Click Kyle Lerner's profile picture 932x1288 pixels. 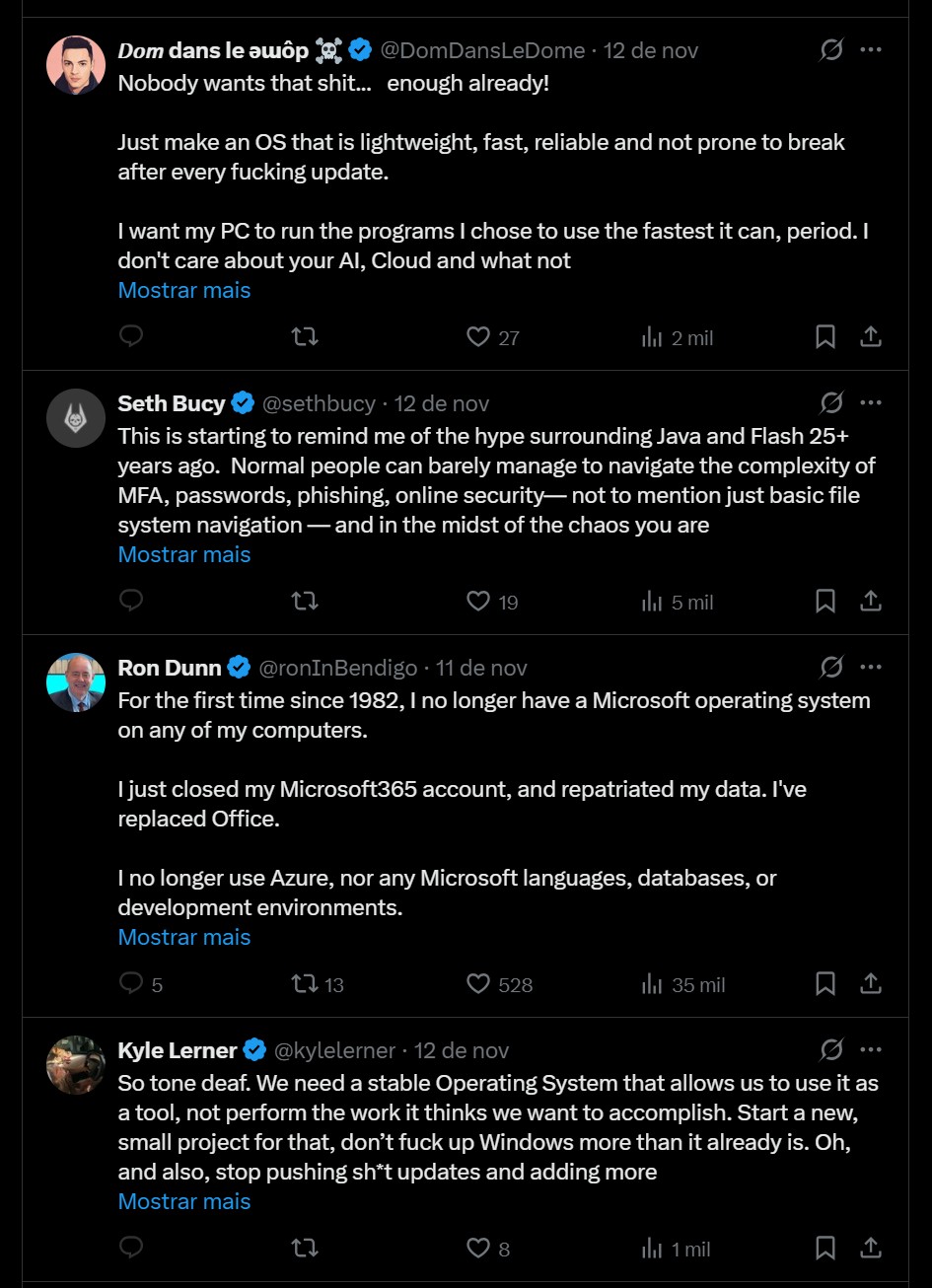[76, 1065]
